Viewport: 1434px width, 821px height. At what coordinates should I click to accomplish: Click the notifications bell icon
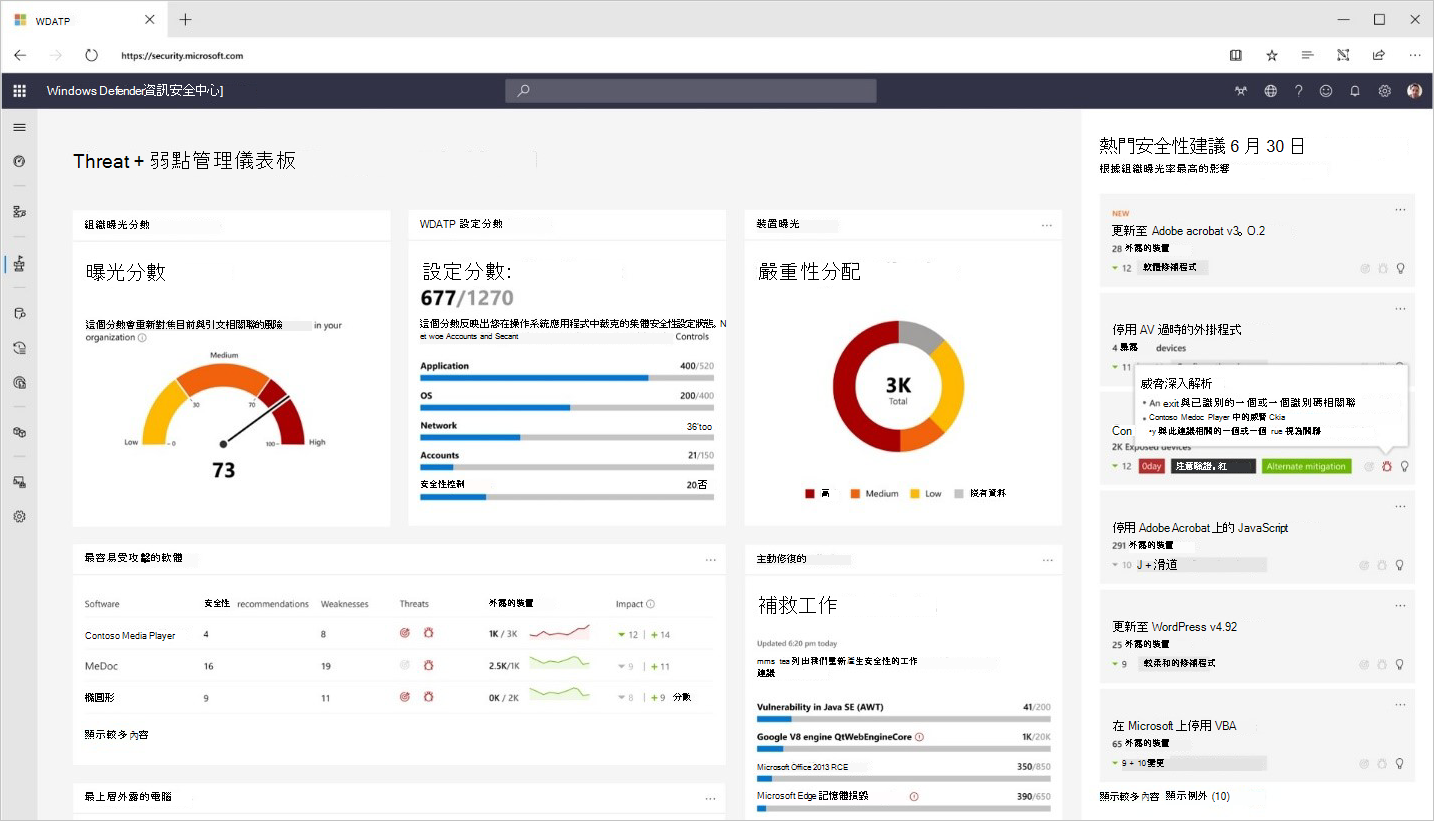[1355, 91]
